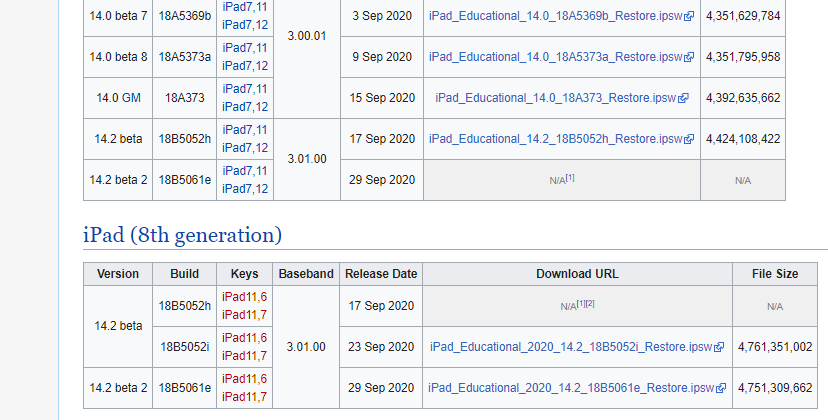Select file size 4,351,629,784
This screenshot has height=420, width=828.
[x=743, y=16]
